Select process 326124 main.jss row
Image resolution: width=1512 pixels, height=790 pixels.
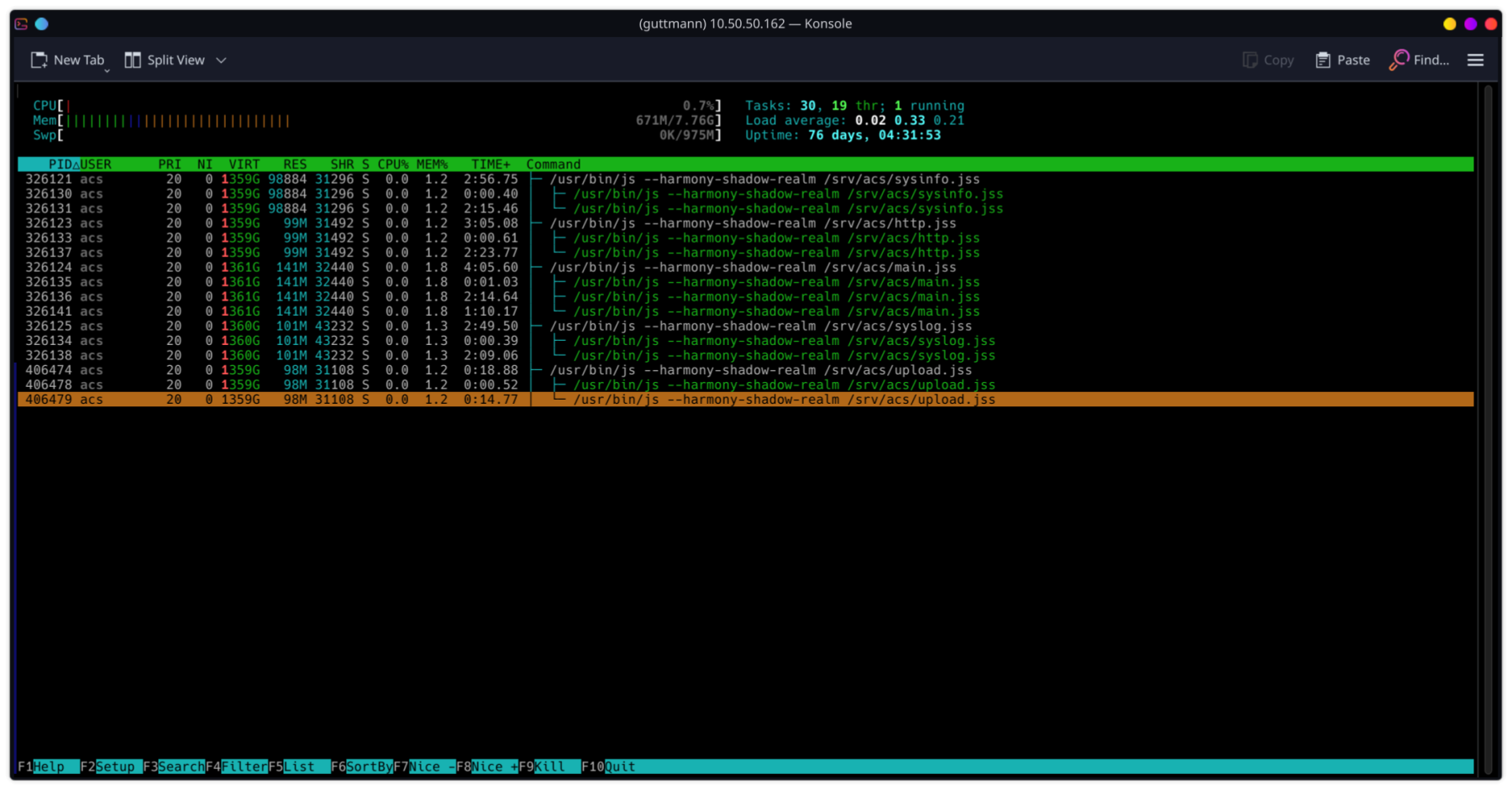504,268
